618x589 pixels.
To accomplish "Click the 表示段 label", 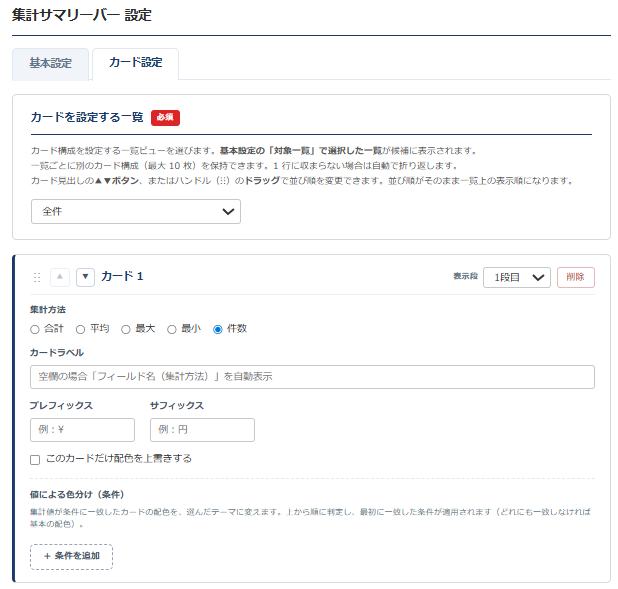I will tap(465, 276).
